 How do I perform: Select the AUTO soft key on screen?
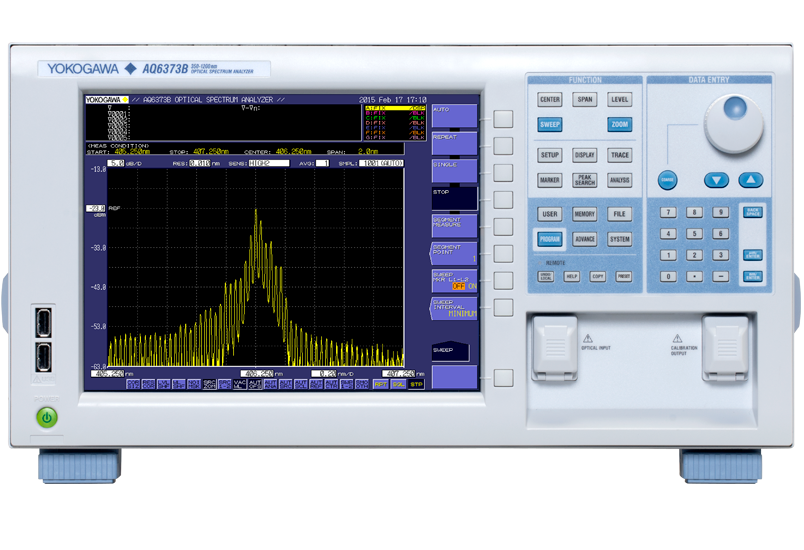point(454,116)
